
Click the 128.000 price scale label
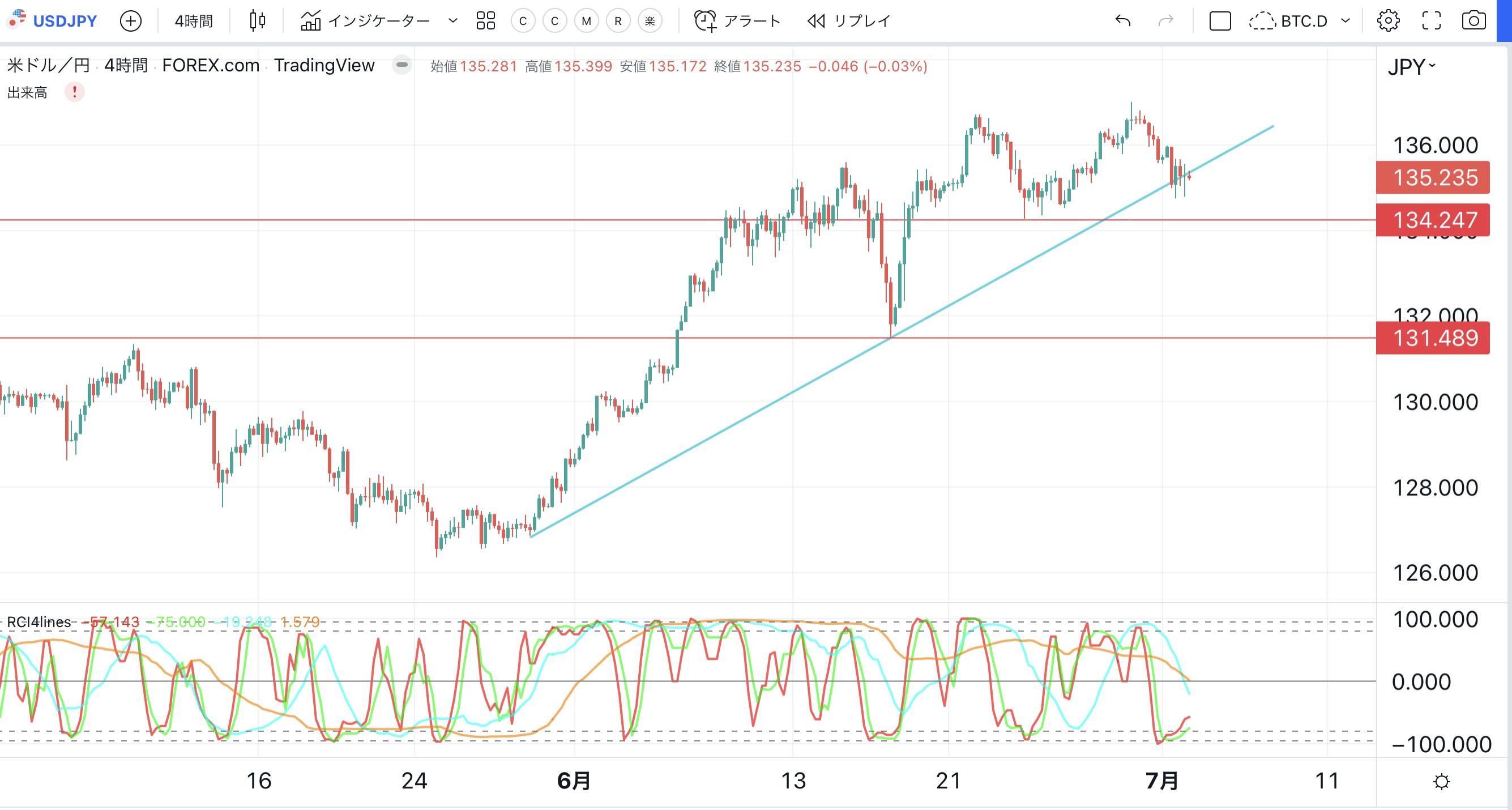[x=1436, y=488]
